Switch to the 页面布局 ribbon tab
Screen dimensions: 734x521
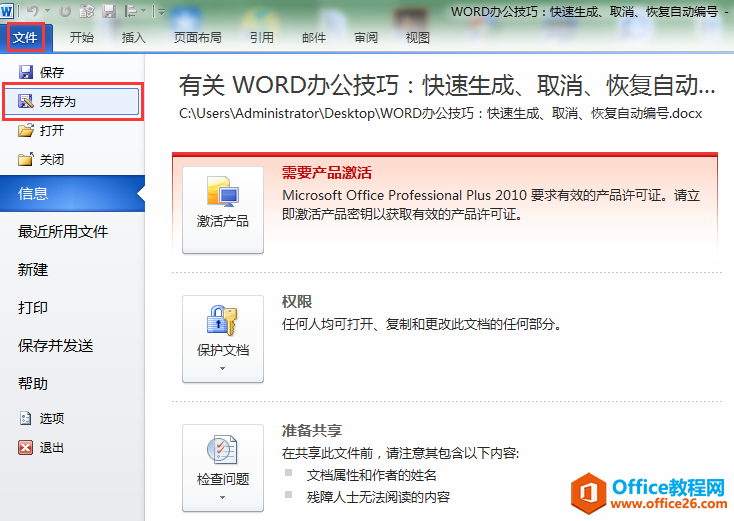click(x=198, y=37)
